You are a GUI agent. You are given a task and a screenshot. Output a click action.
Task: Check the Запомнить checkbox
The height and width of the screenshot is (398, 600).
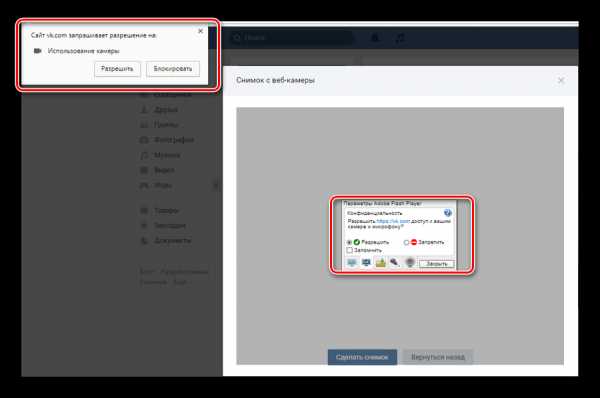(349, 250)
